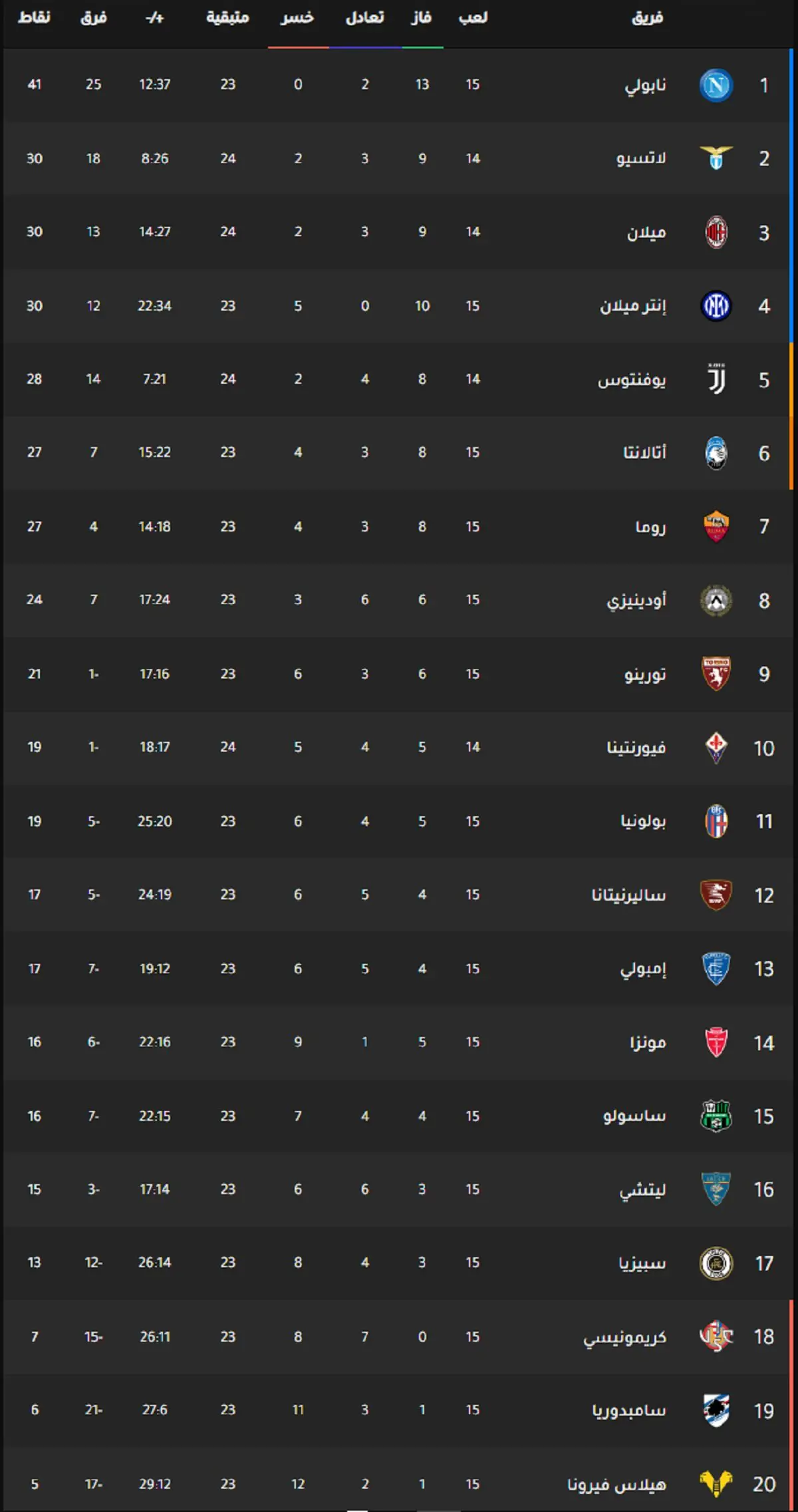Viewport: 798px width, 1512px height.
Task: Click the Torino bull crest
Action: pos(716,674)
